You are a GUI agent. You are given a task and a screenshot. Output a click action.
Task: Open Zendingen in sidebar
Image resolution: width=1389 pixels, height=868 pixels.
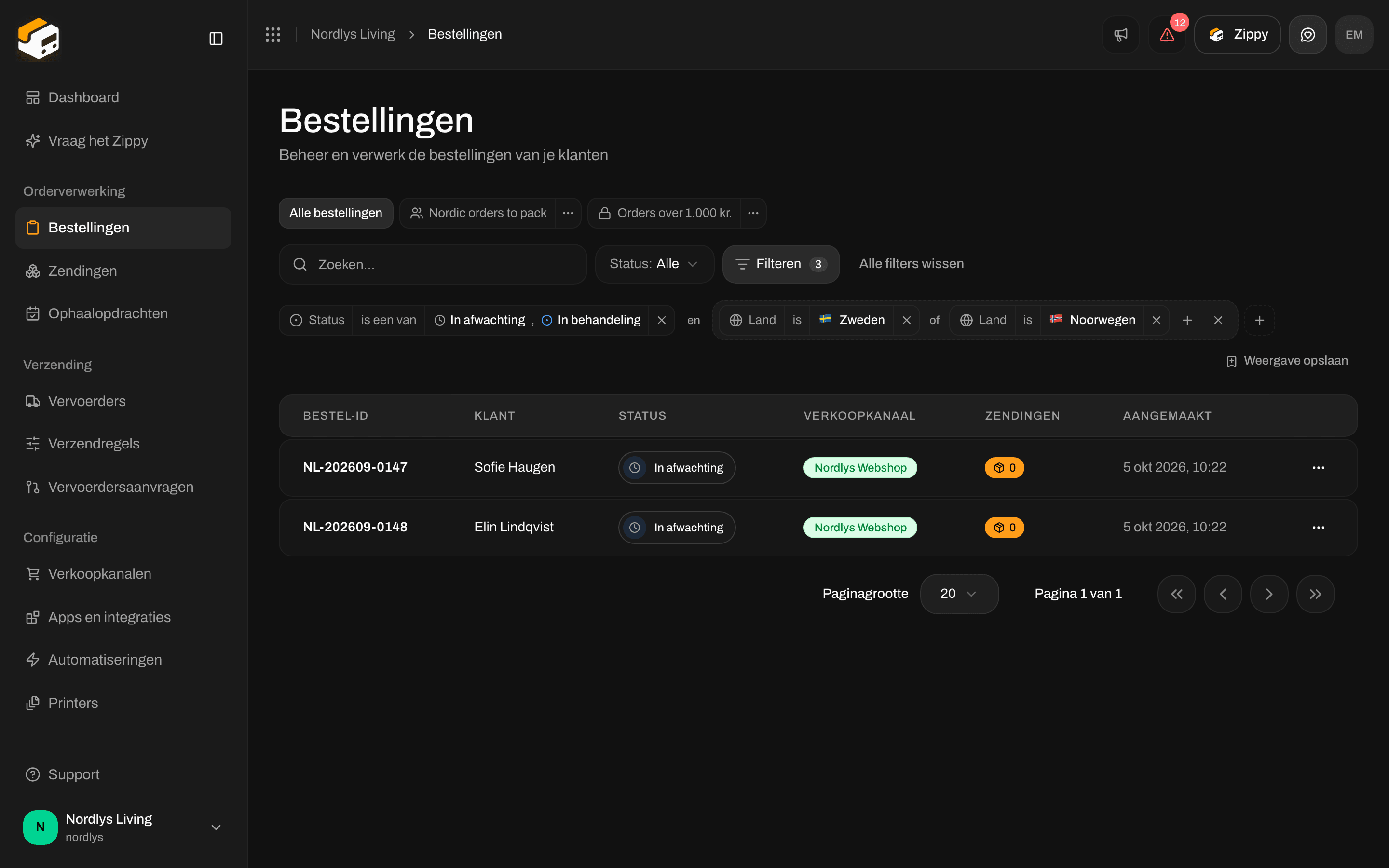point(123,271)
